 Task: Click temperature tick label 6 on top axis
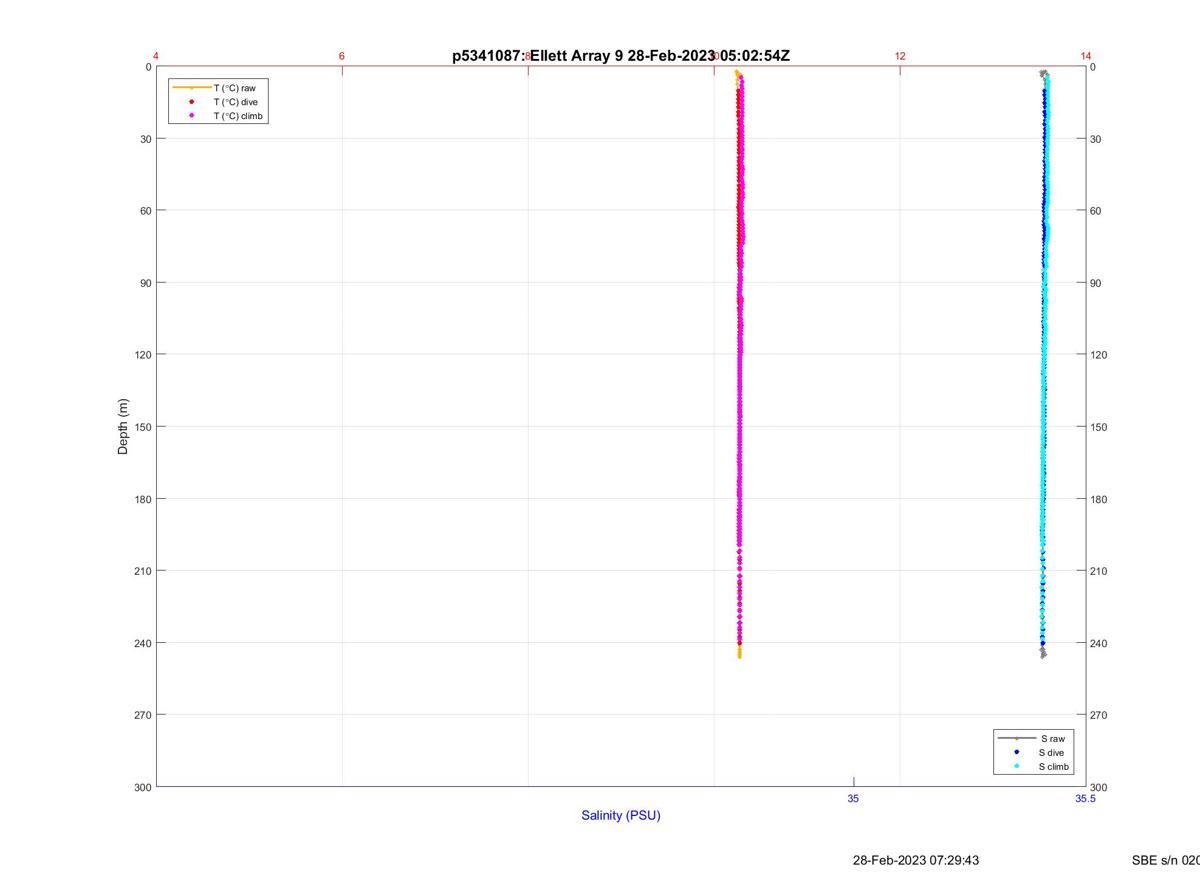click(342, 56)
